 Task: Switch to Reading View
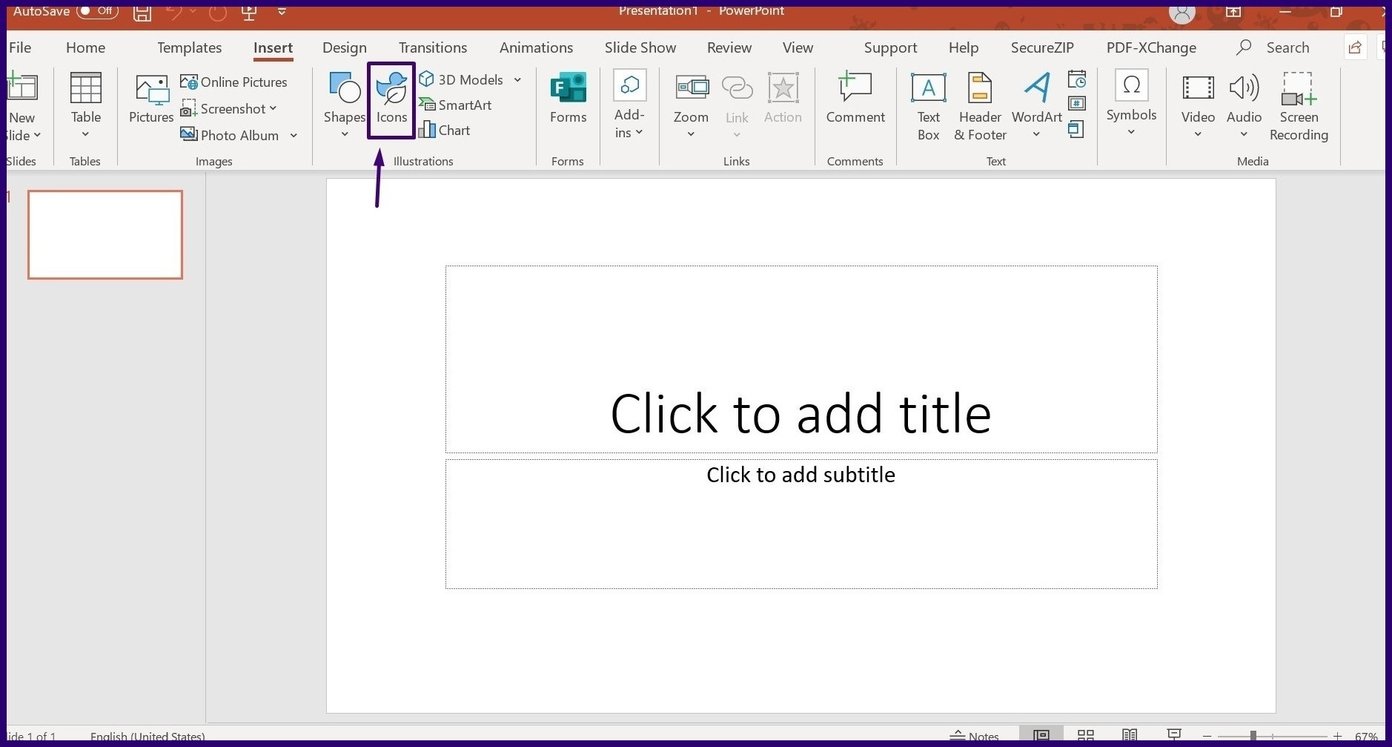(x=1130, y=736)
